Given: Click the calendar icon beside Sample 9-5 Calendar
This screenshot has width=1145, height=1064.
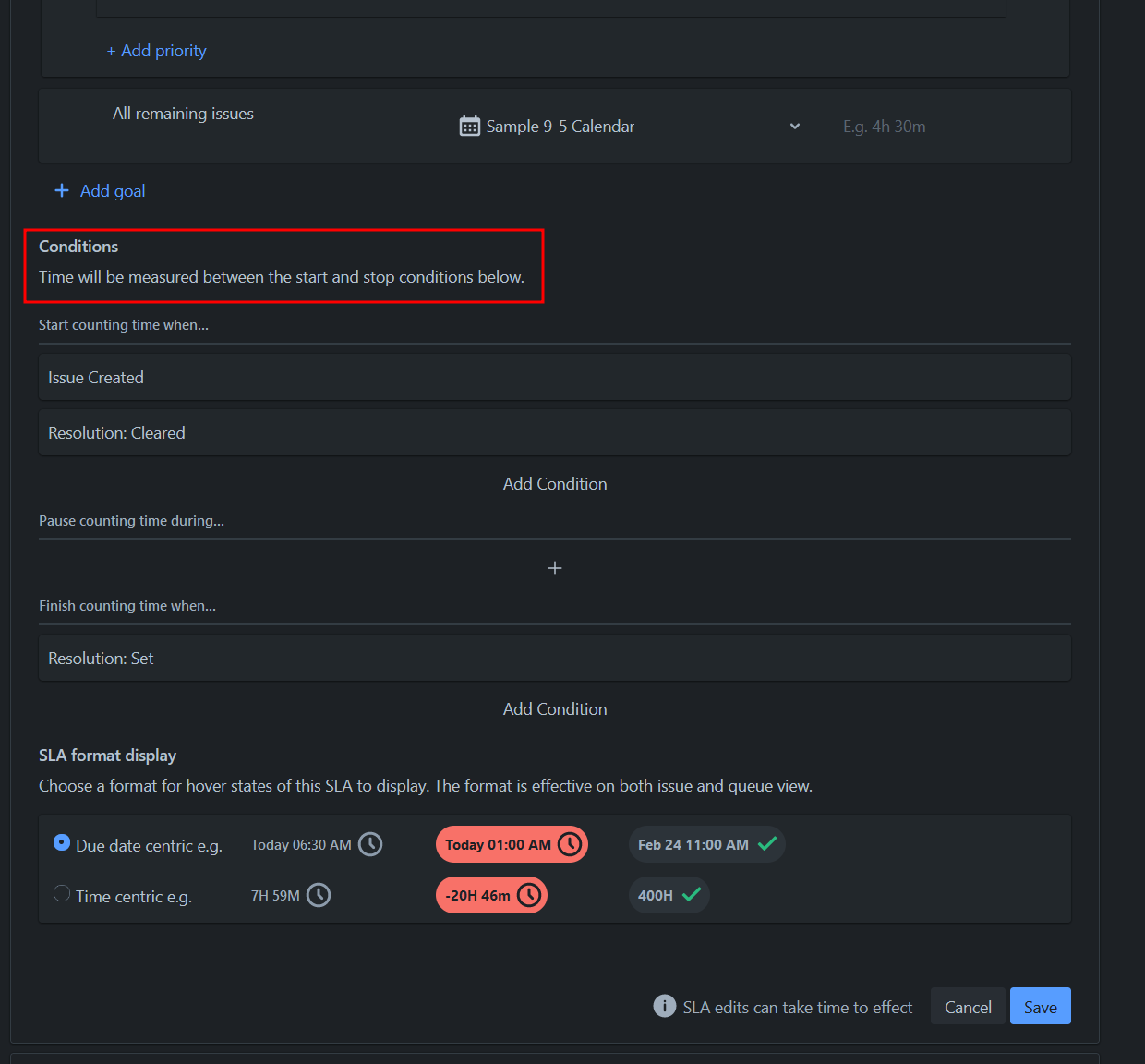Looking at the screenshot, I should tap(469, 126).
